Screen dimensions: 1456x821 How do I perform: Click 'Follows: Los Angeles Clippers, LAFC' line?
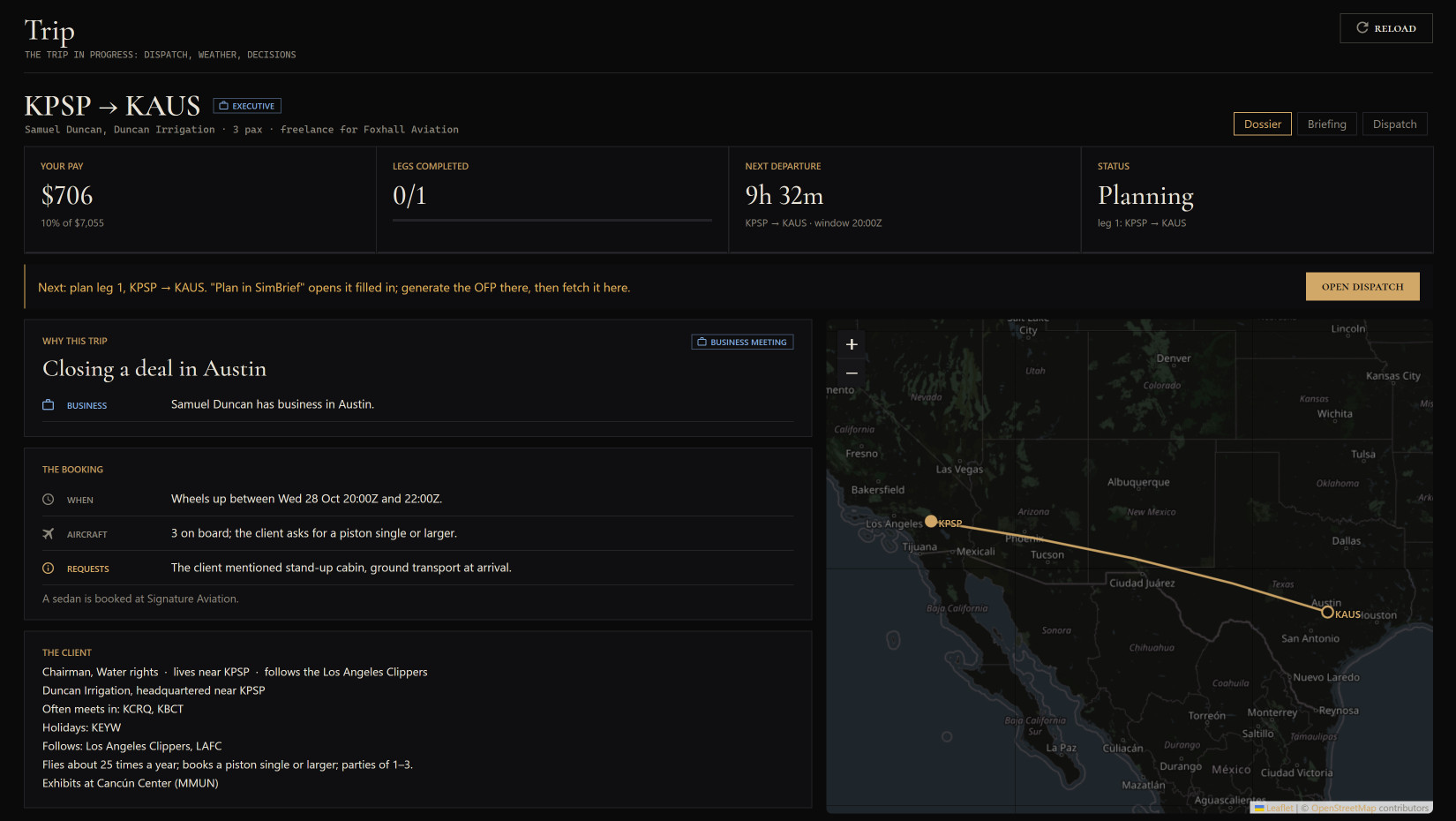pyautogui.click(x=132, y=746)
